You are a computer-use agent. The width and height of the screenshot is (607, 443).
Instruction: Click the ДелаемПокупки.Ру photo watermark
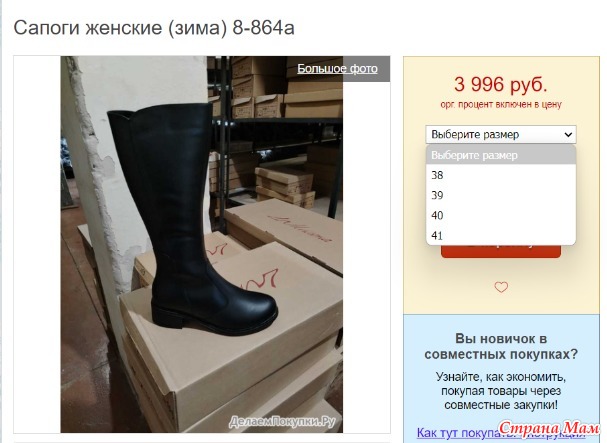pos(282,421)
